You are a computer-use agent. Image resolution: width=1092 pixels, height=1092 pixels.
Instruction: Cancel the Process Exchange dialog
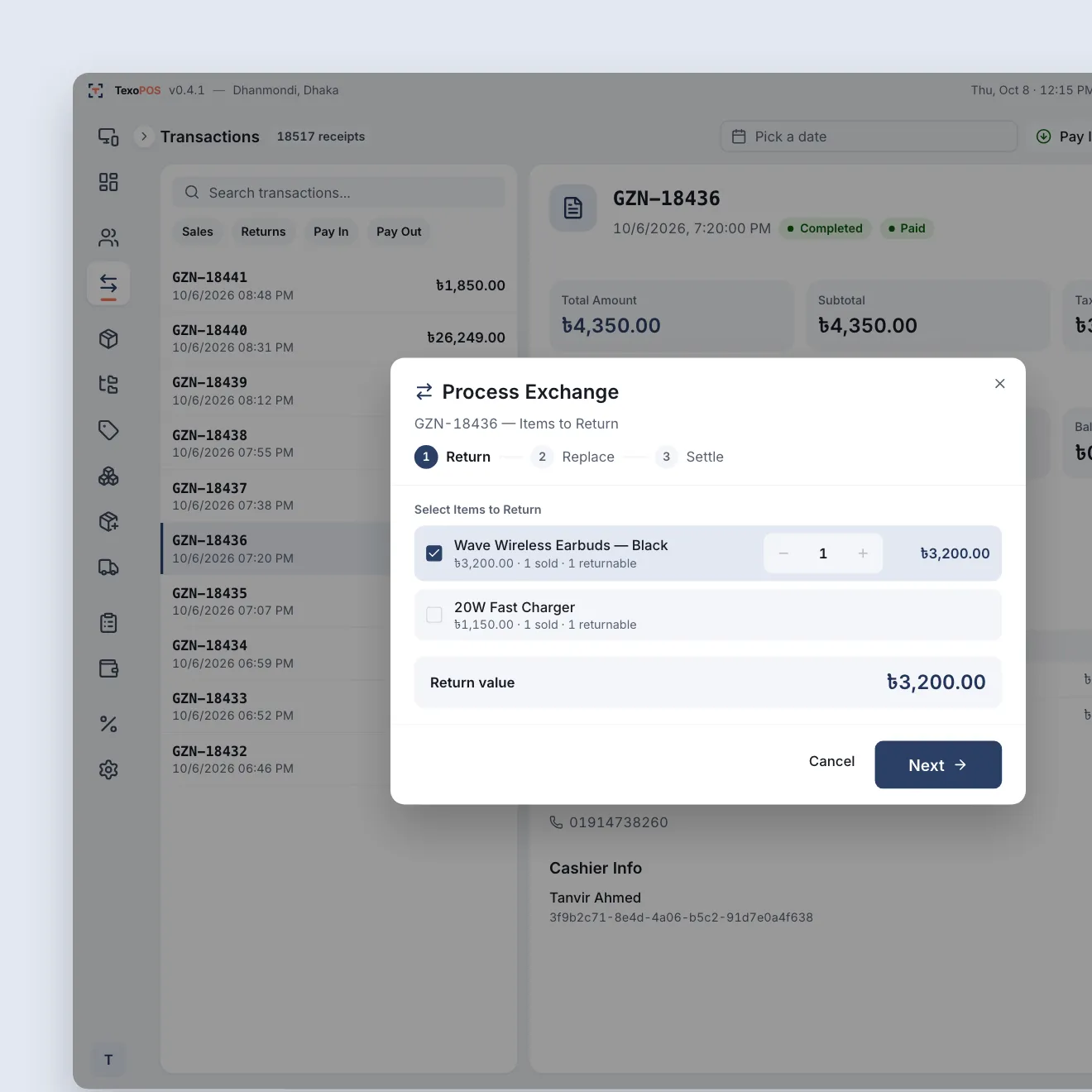(831, 761)
